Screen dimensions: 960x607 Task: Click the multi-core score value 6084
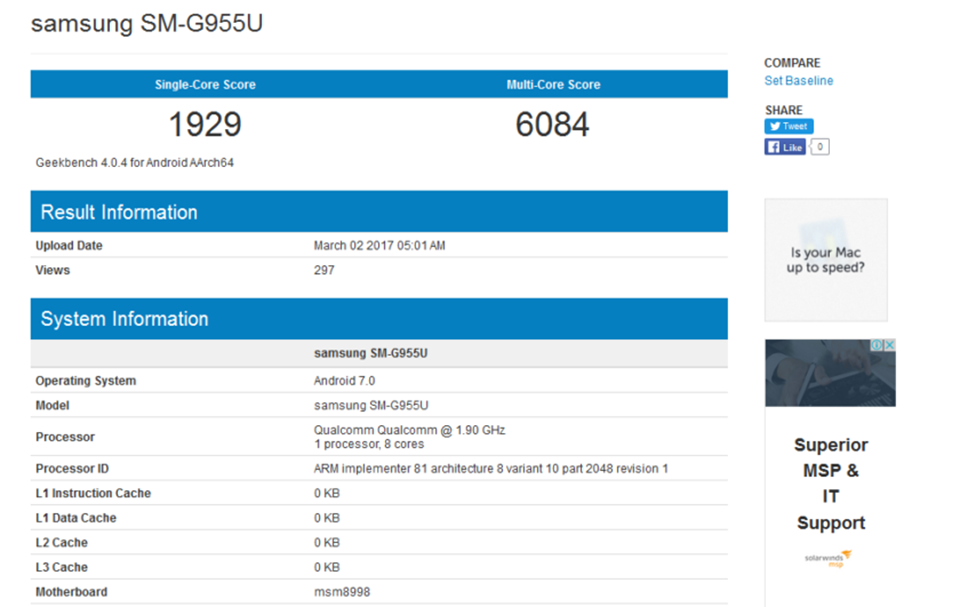552,124
